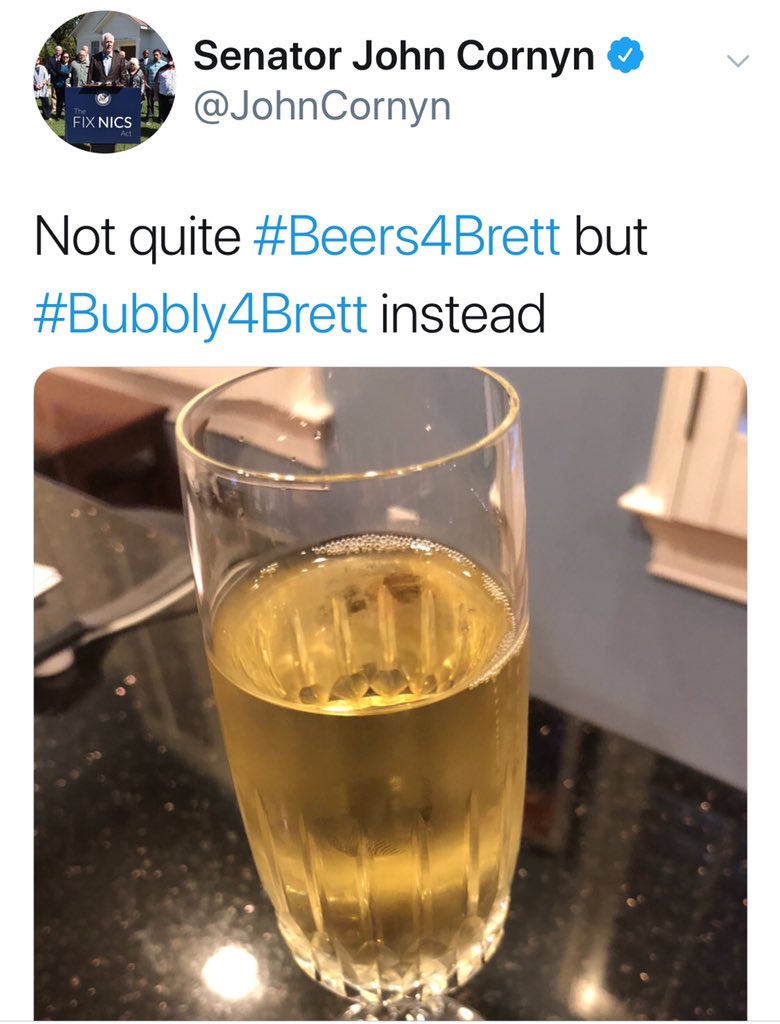This screenshot has height=1024, width=780.
Task: Click the white window trim in photo
Action: (694, 483)
